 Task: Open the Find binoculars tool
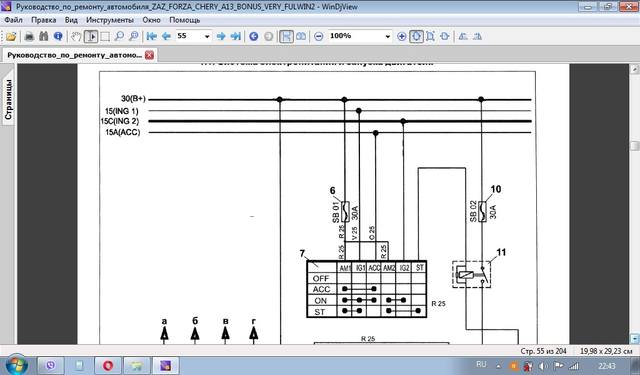pos(44,37)
